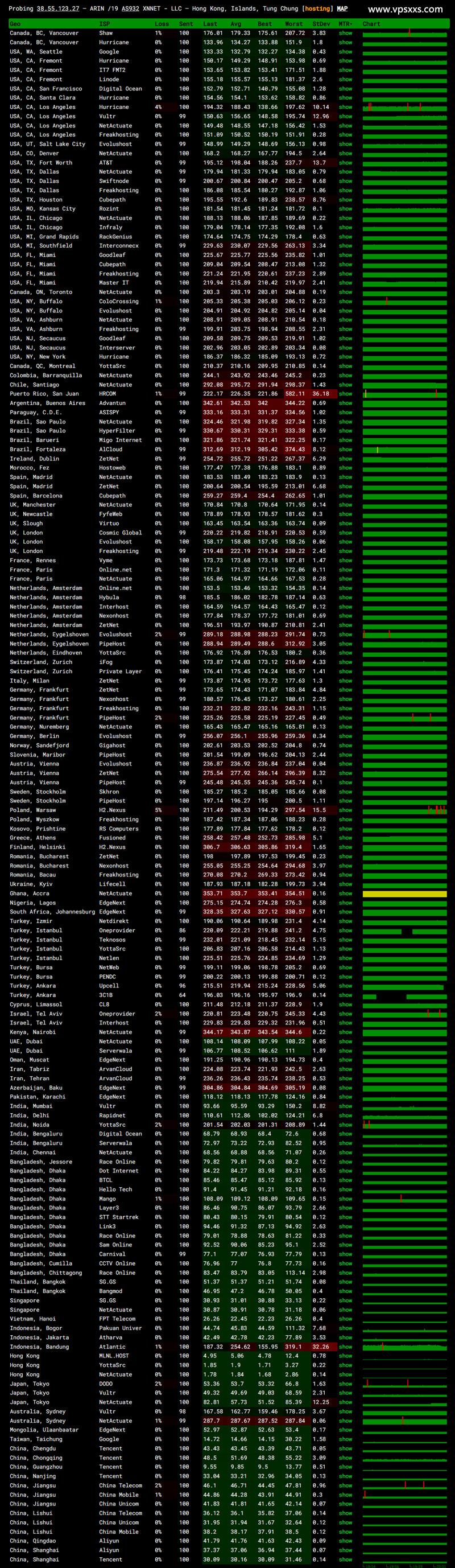Viewport: 455px width, 1568px height.
Task: Open the MAP link in header
Action: (x=342, y=9)
